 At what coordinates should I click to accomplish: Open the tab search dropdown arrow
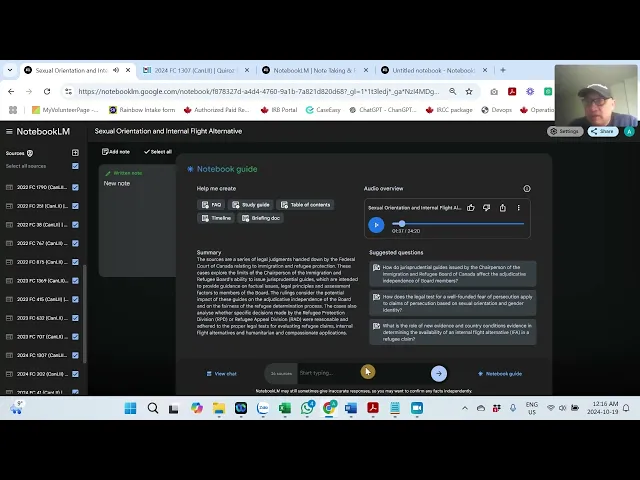point(10,70)
